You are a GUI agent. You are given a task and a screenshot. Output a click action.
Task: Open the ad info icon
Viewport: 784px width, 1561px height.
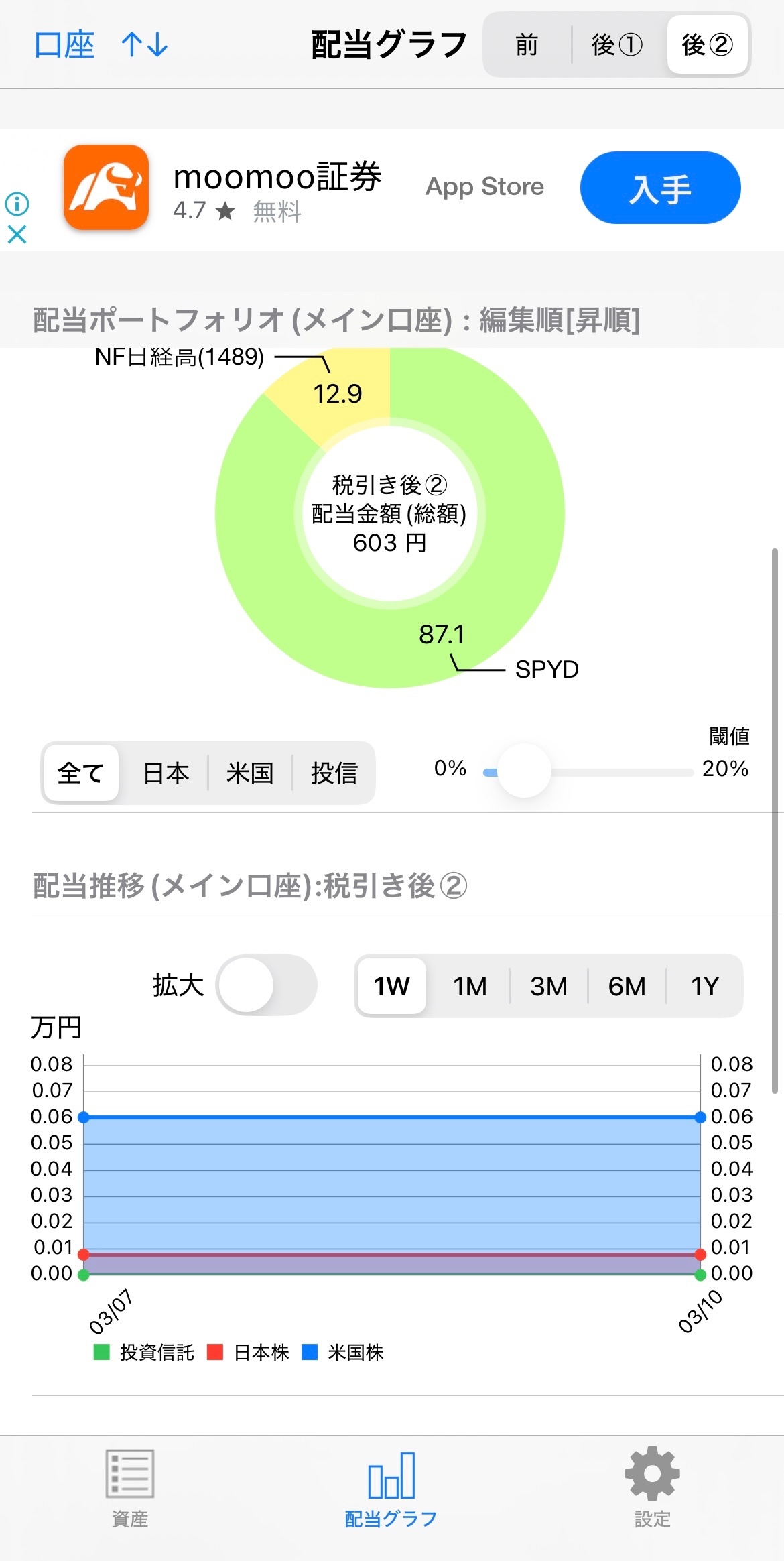click(x=17, y=203)
